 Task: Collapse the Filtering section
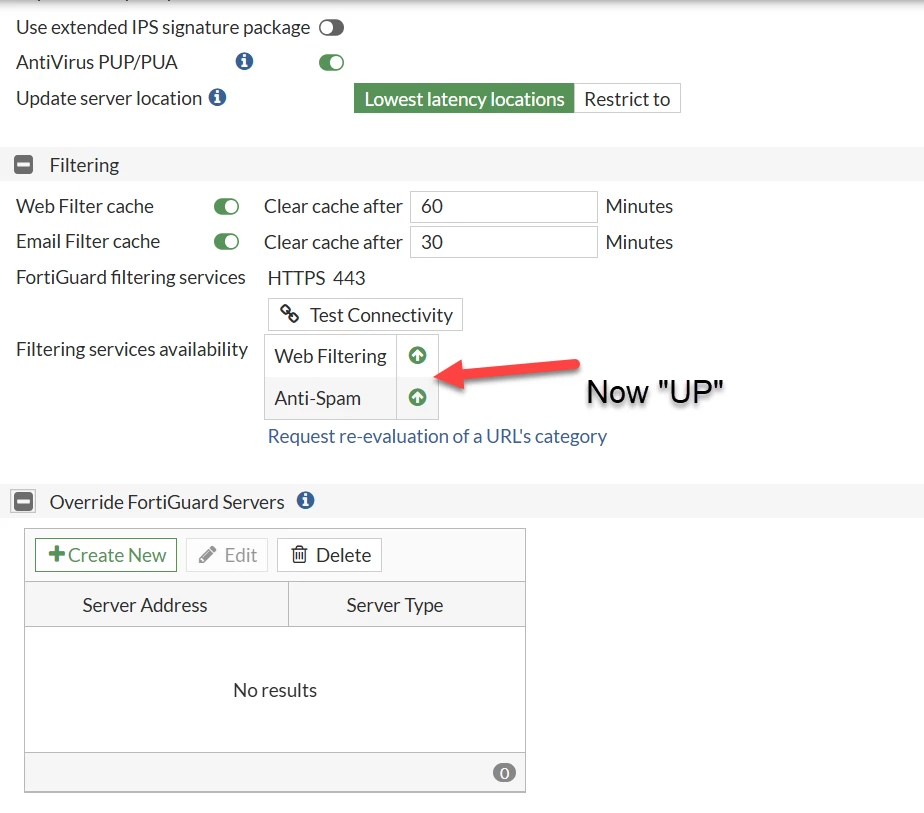tap(24, 165)
